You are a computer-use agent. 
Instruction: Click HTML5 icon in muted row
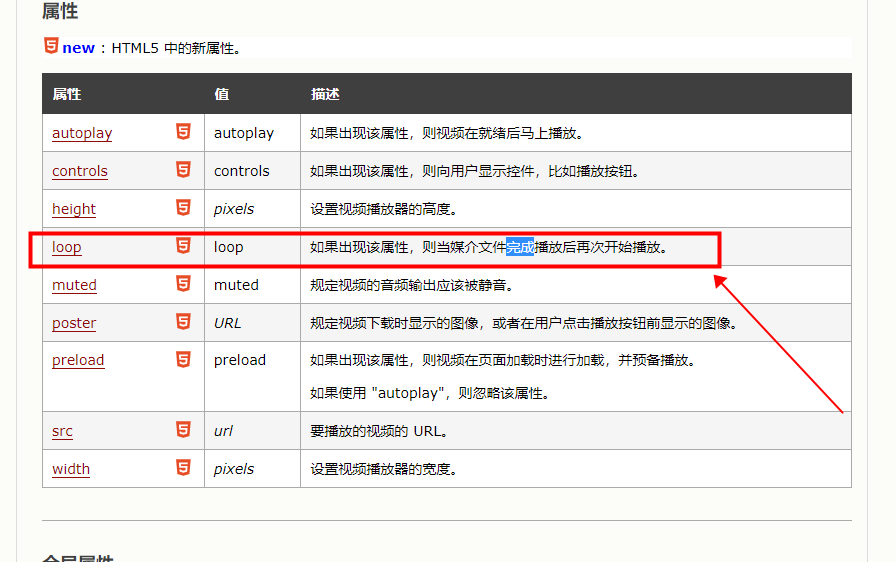click(x=183, y=283)
